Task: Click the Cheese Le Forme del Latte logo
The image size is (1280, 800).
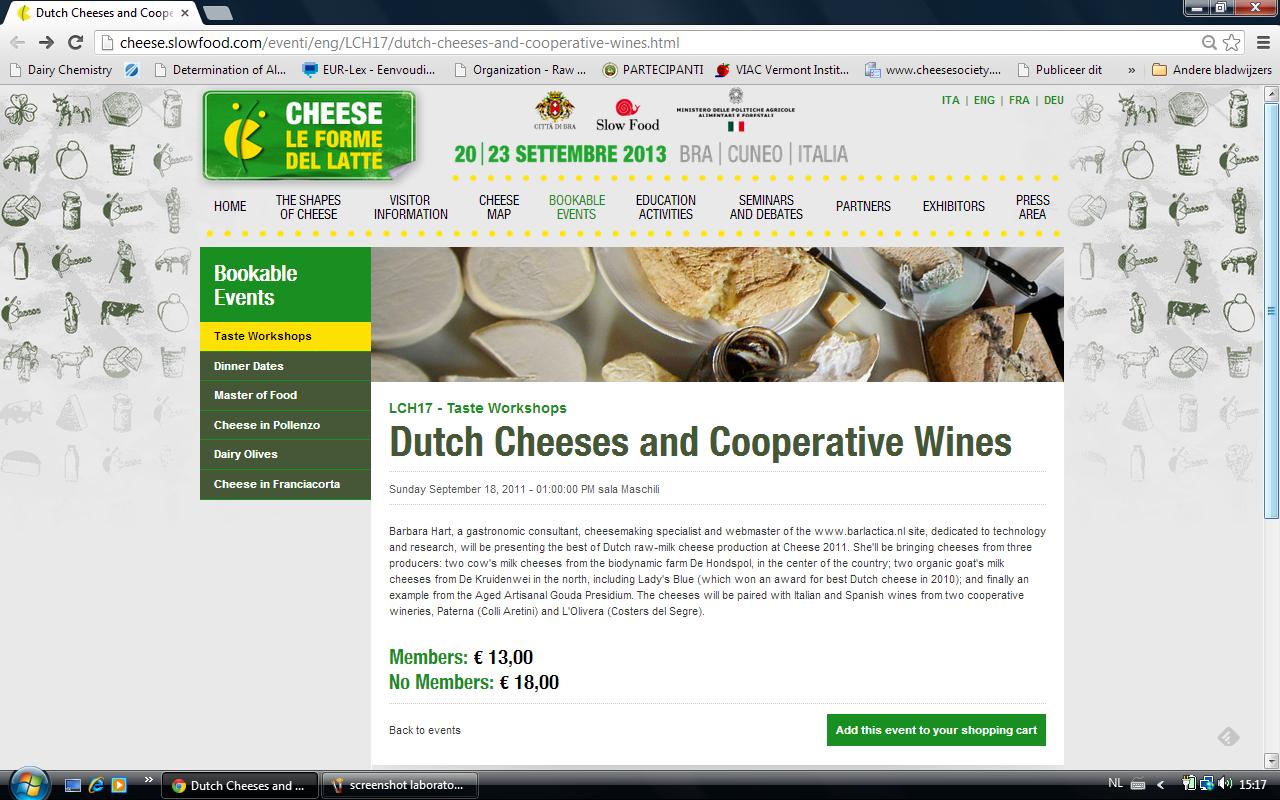Action: click(x=308, y=135)
